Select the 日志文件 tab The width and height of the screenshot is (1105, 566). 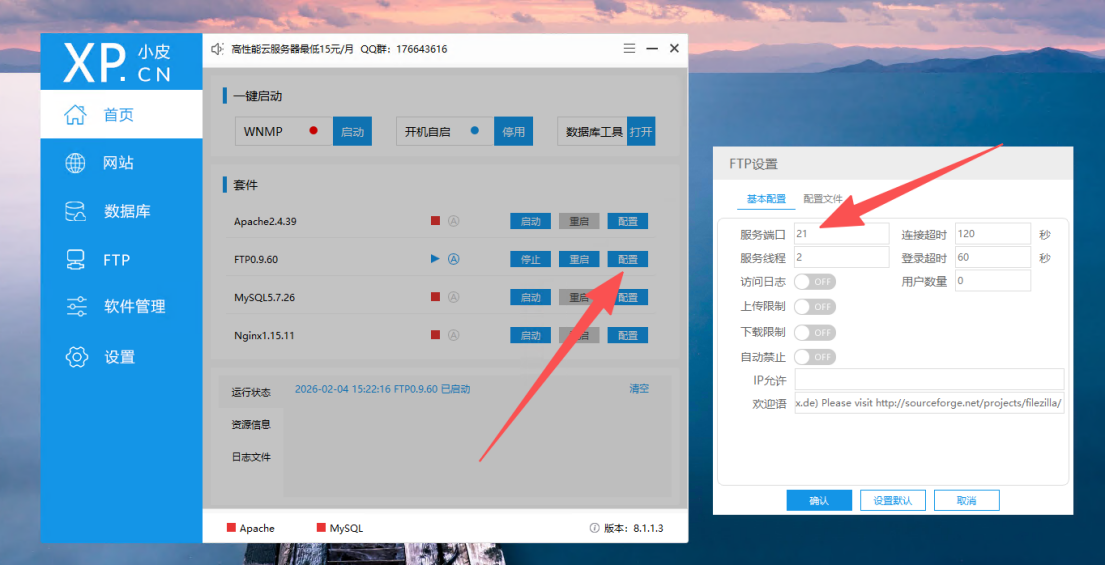click(251, 457)
